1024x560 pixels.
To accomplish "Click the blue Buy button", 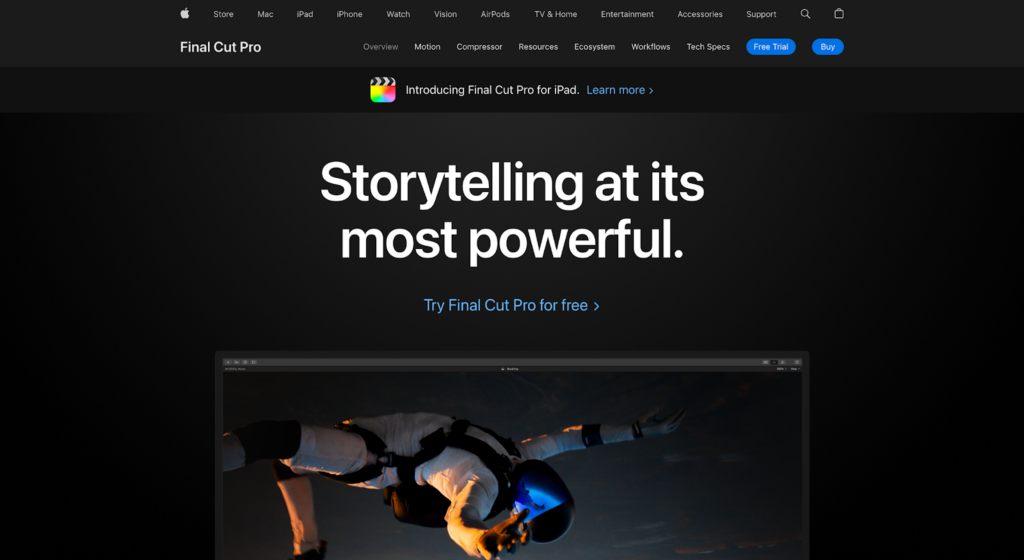I will 827,47.
